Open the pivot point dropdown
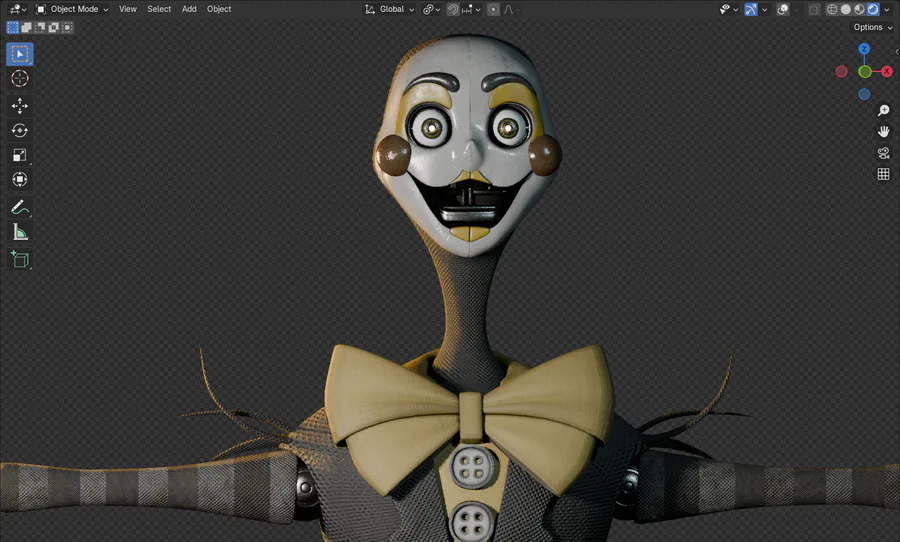 [x=432, y=9]
